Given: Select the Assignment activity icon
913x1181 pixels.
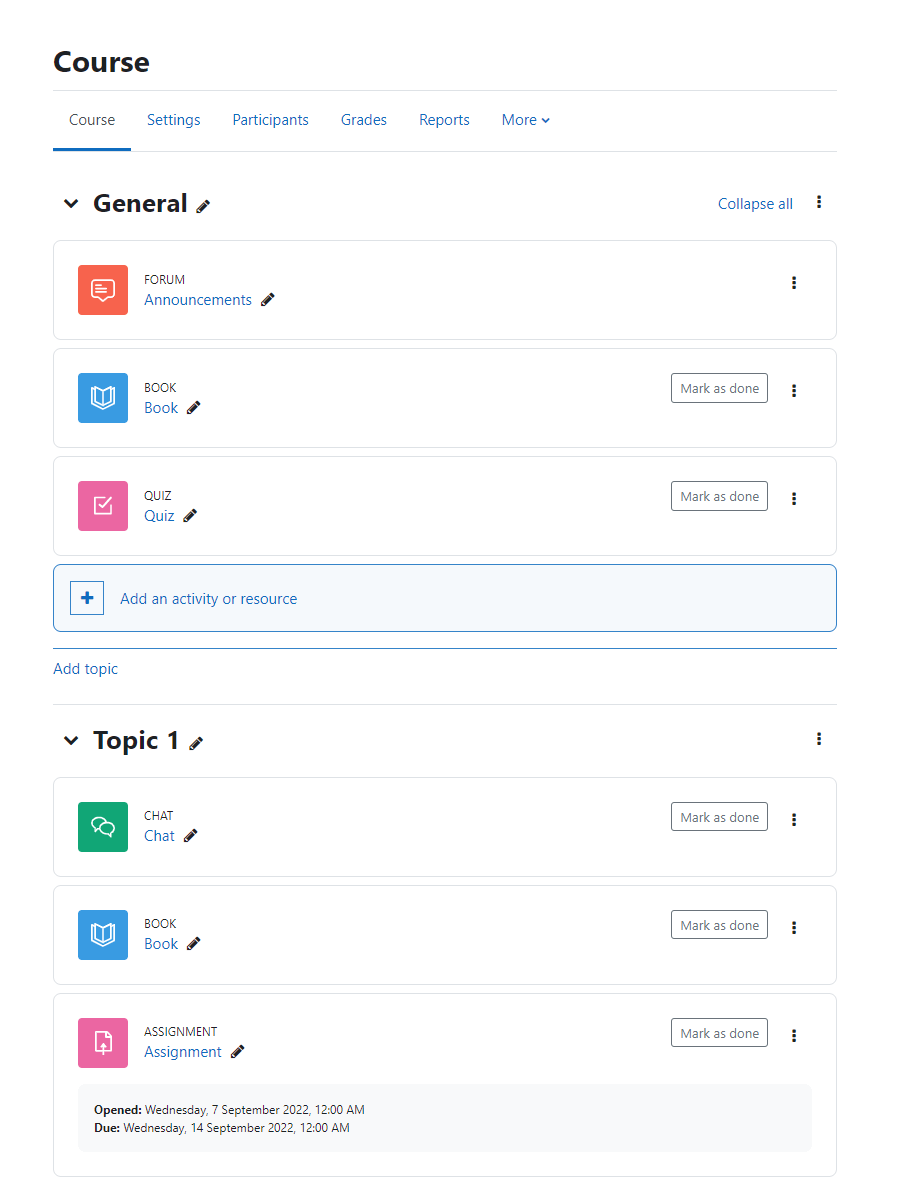Looking at the screenshot, I should click(102, 1043).
